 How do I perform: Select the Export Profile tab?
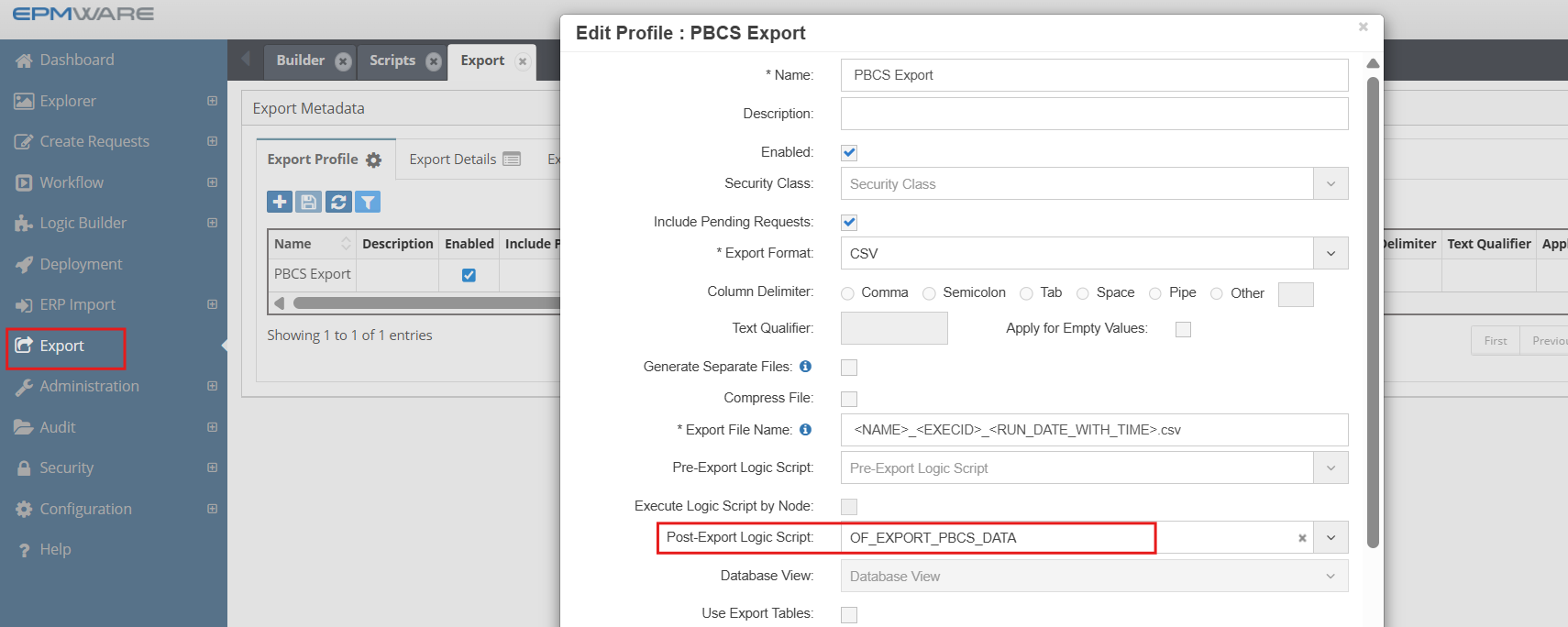coord(325,159)
